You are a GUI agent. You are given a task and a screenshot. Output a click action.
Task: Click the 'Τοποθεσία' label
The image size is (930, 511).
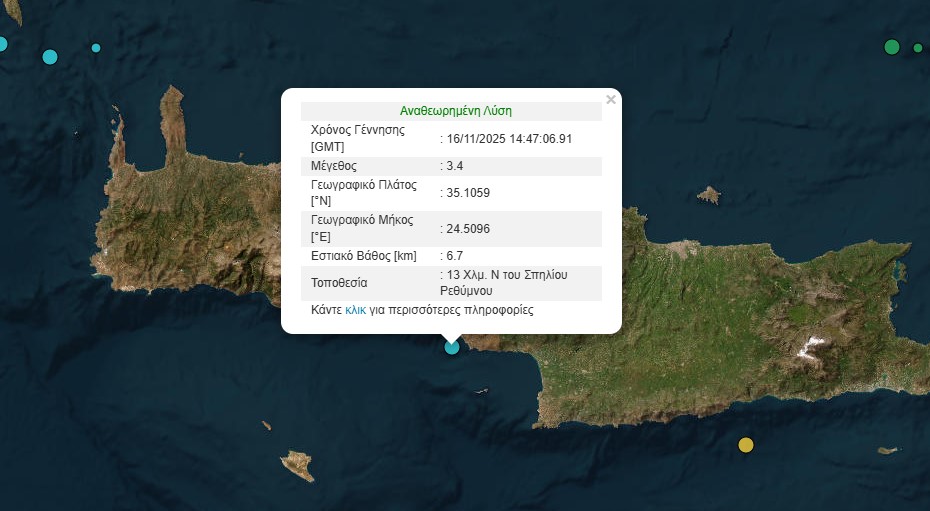(339, 283)
